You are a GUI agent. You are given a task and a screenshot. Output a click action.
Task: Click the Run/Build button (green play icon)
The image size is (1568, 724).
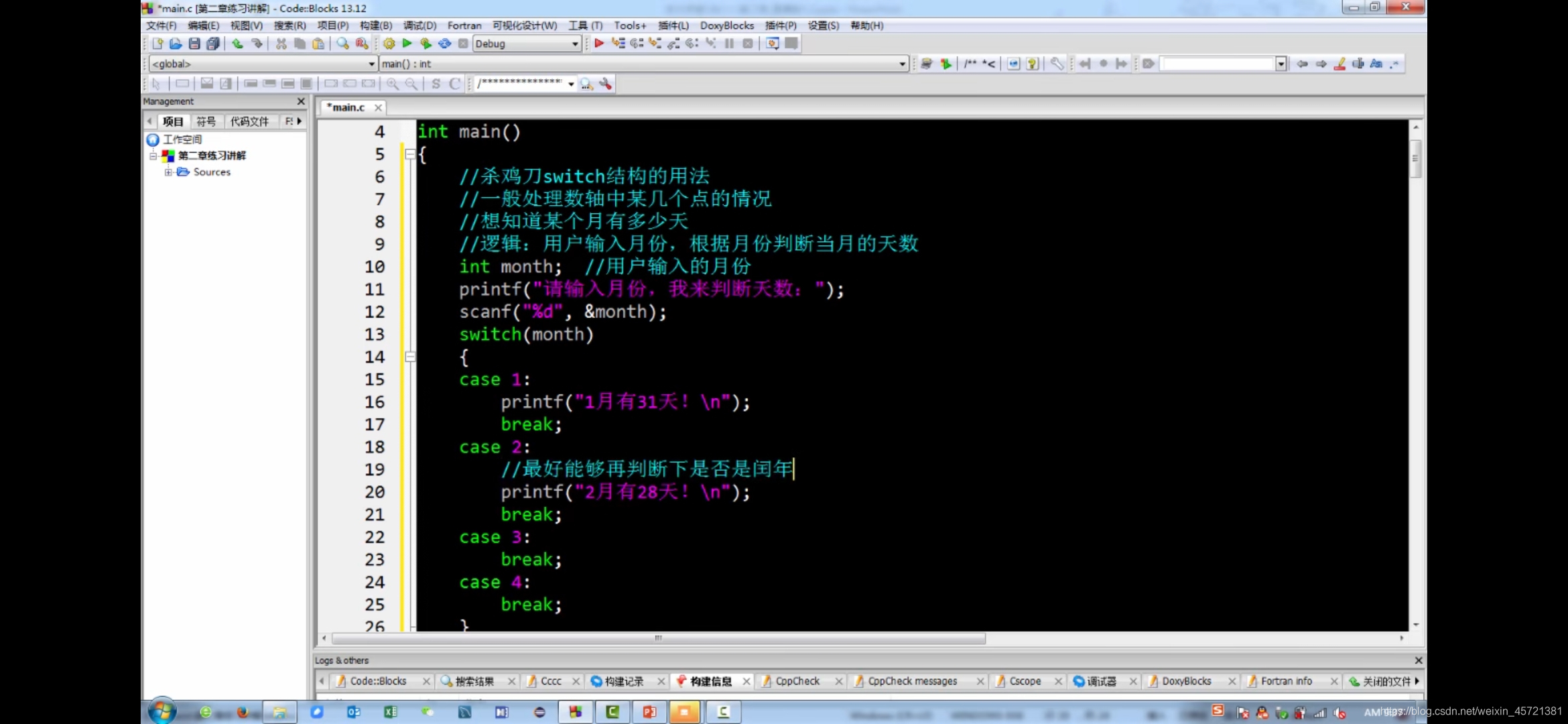pos(407,43)
